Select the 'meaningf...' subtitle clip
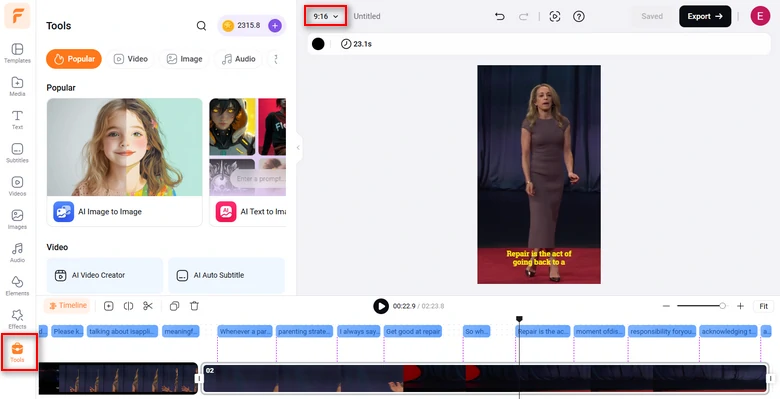Viewport: 780px width, 399px height. click(x=181, y=331)
